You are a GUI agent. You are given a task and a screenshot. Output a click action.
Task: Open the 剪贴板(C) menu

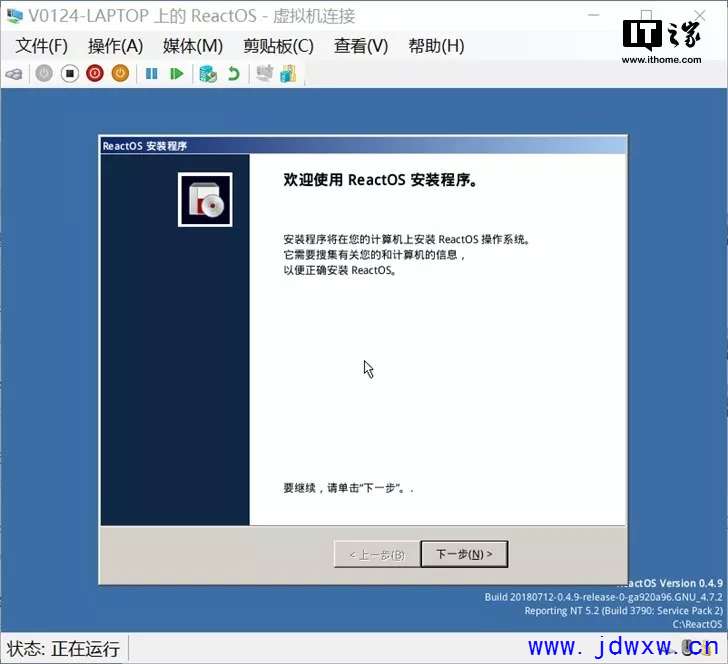coord(279,46)
